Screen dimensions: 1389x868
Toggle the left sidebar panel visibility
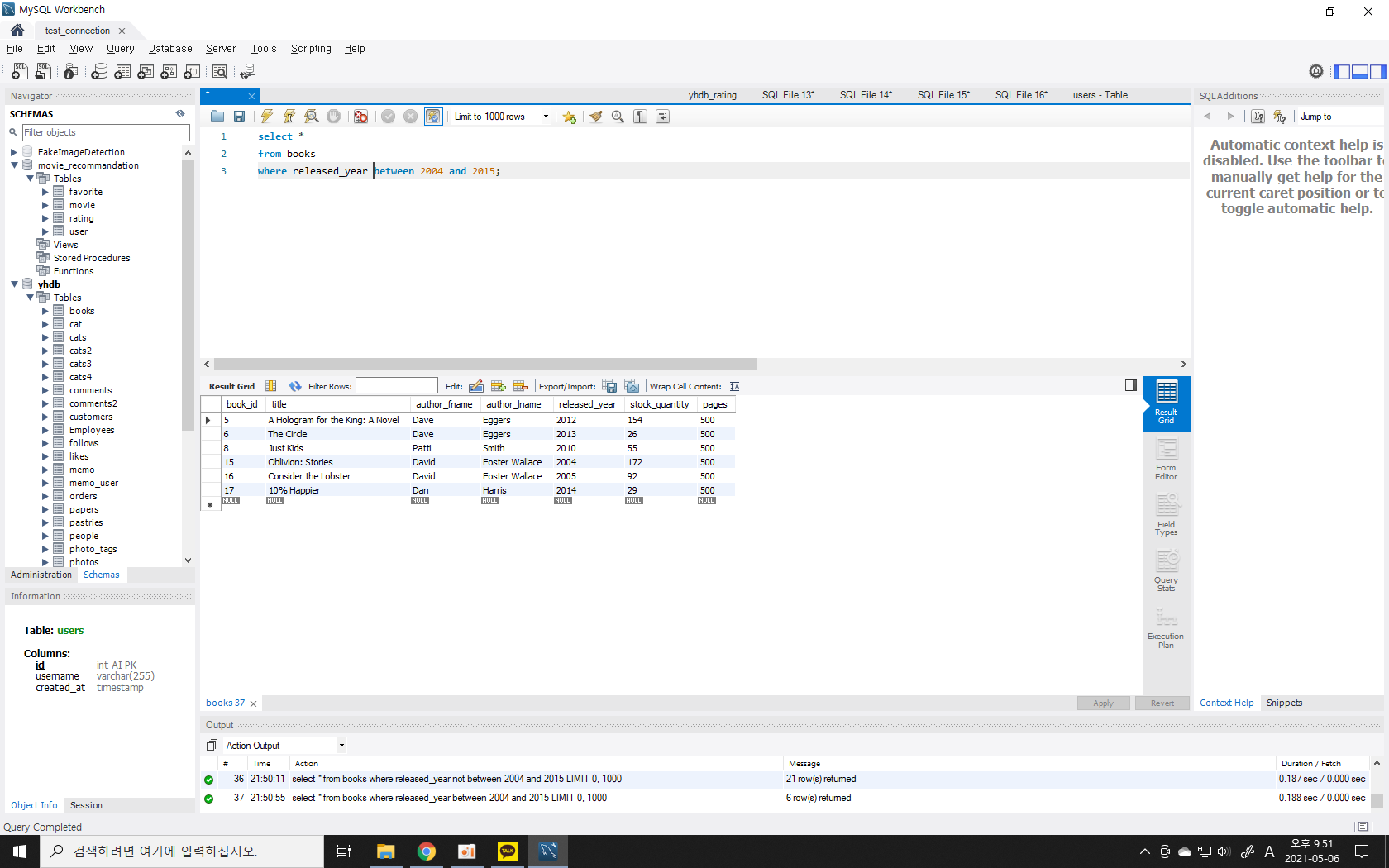coord(1342,72)
